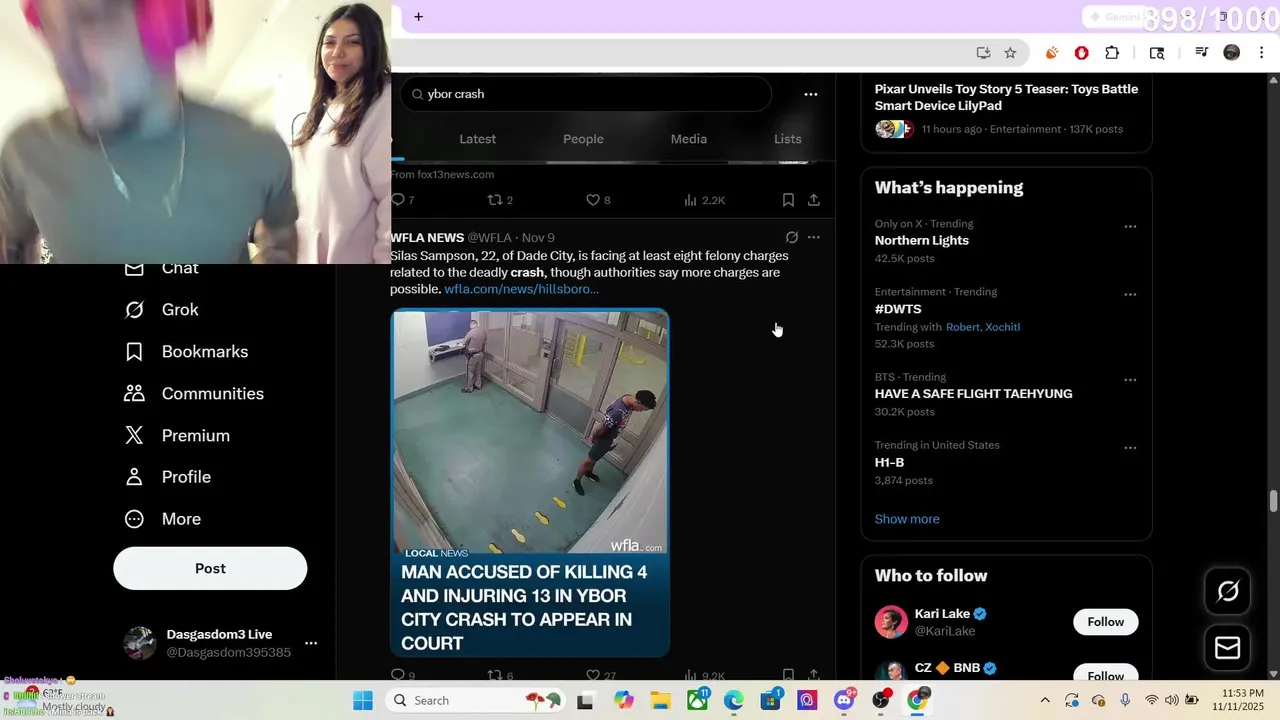The width and height of the screenshot is (1280, 720).
Task: Switch to the People tab
Action: click(x=583, y=139)
